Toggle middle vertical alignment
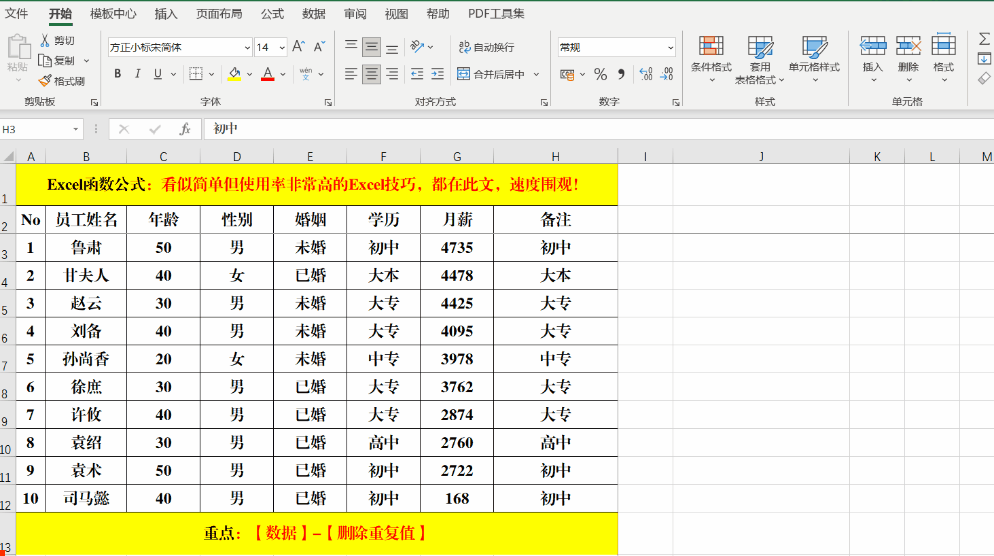This screenshot has height=556, width=994. click(371, 46)
